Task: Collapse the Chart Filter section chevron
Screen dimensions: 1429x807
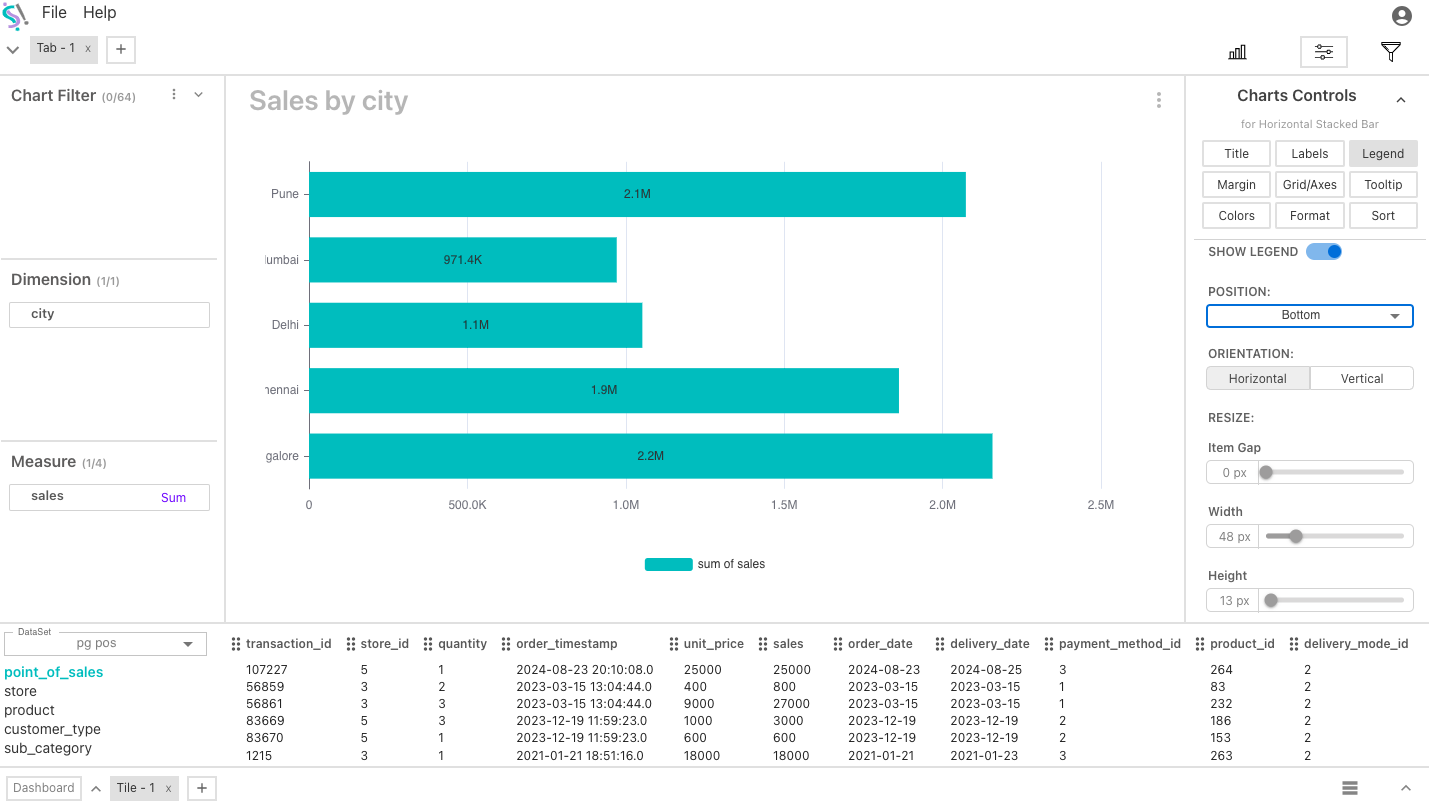Action: (199, 94)
